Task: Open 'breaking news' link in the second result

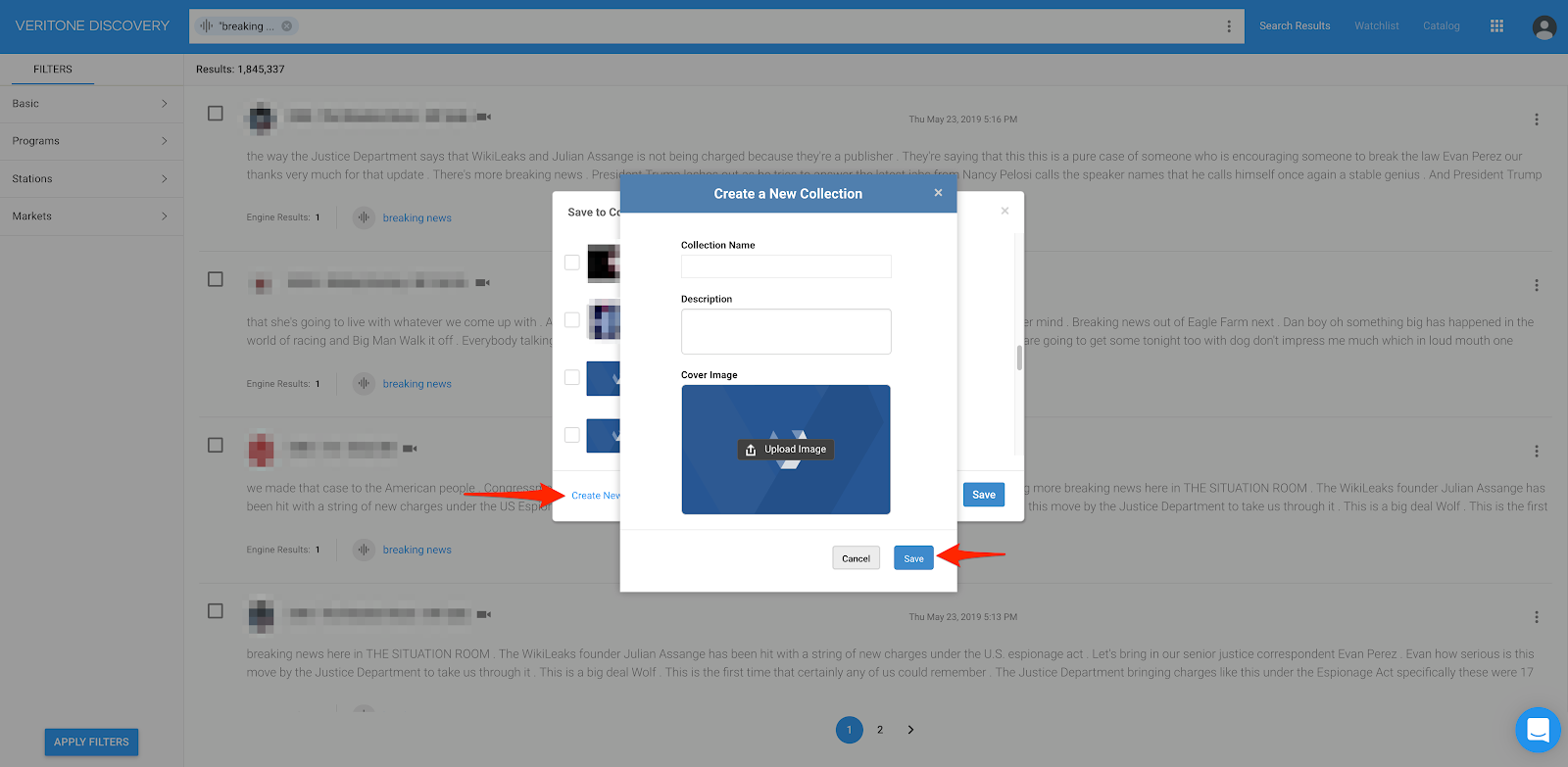Action: 416,384
